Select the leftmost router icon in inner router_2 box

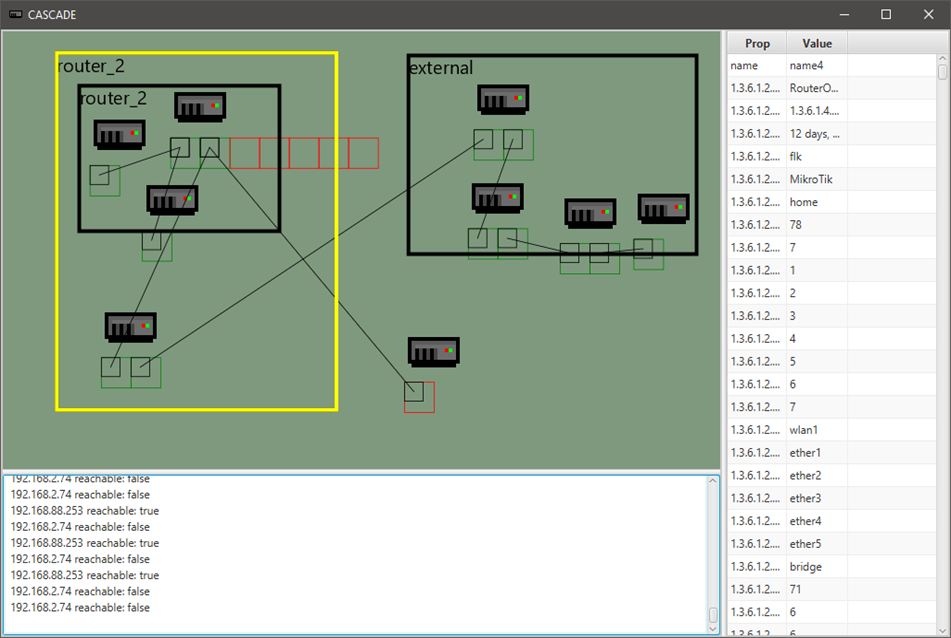point(119,135)
